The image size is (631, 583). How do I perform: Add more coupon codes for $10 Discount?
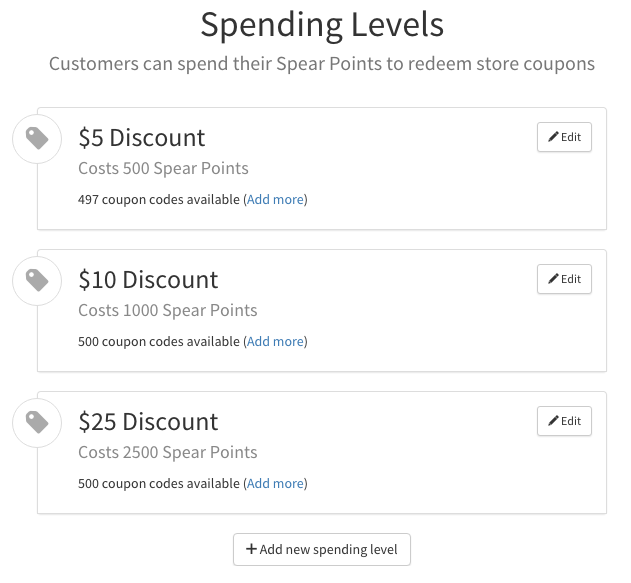[x=275, y=342]
